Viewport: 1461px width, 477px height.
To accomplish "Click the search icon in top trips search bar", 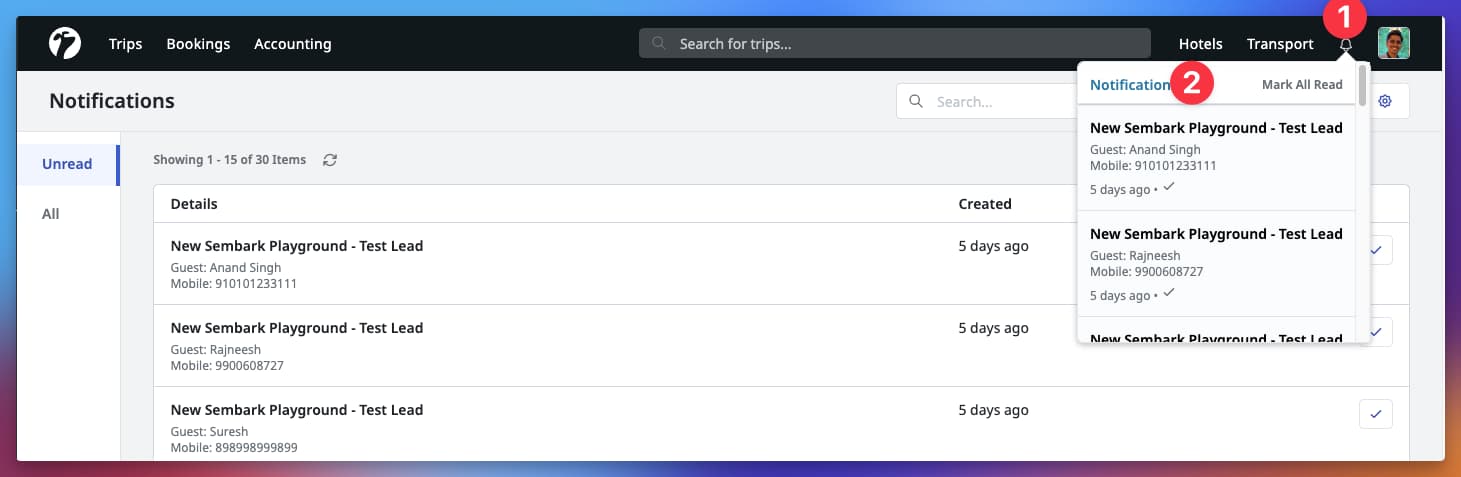I will point(658,44).
